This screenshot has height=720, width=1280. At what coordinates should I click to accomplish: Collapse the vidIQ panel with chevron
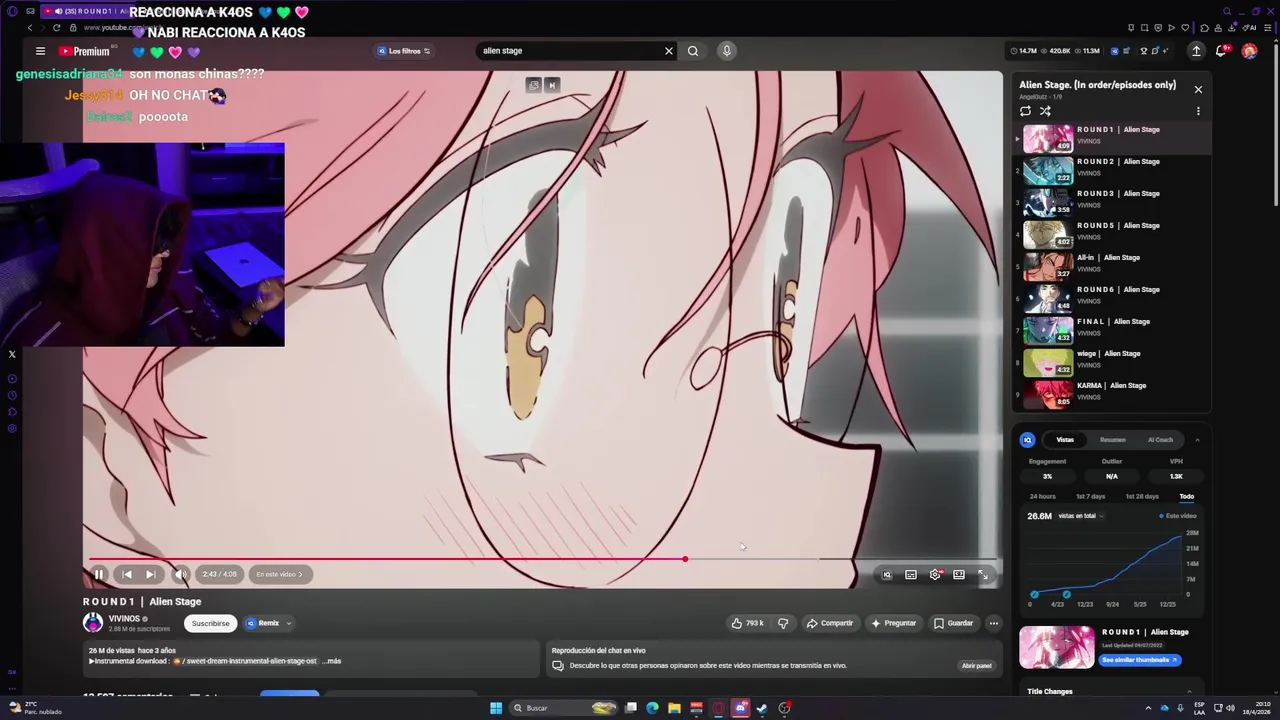pyautogui.click(x=1197, y=440)
